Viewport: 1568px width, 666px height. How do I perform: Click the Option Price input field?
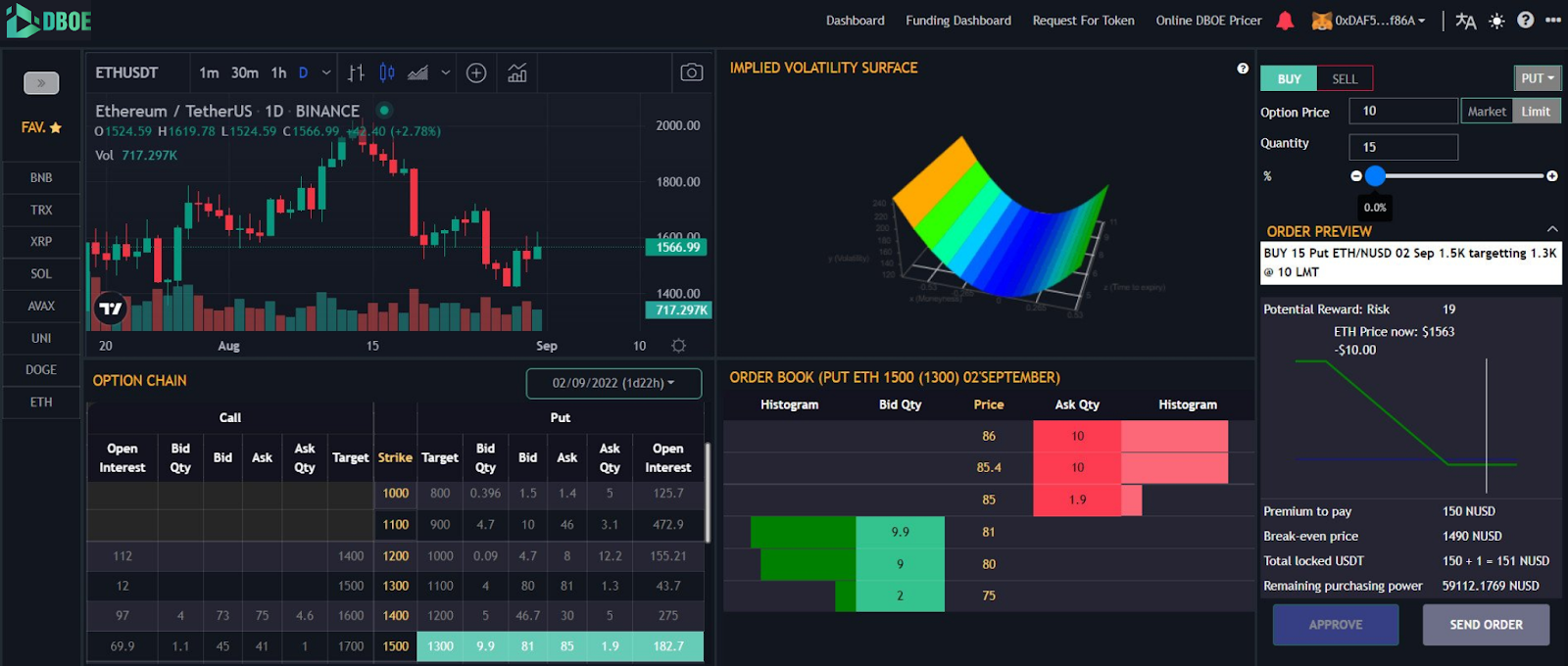[1403, 112]
